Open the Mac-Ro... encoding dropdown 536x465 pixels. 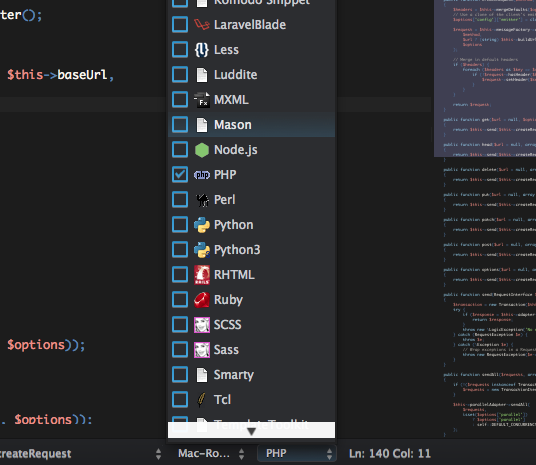point(211,454)
